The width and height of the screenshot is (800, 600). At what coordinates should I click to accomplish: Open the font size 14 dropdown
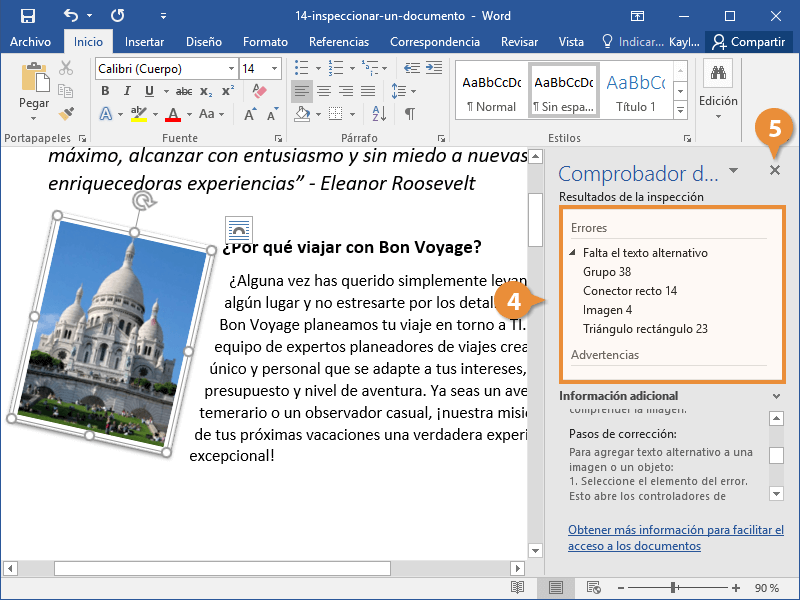tap(274, 68)
